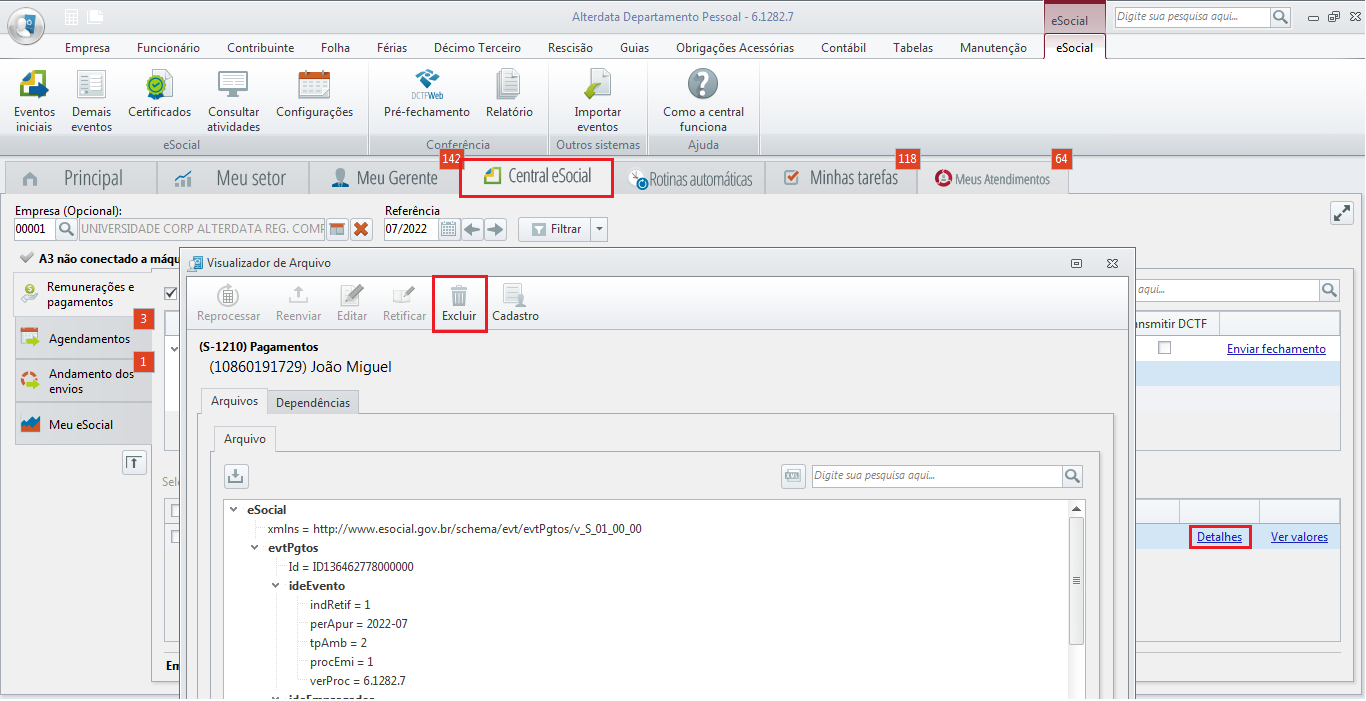Open the Como a central funciona help
The width and height of the screenshot is (1366, 701).
(703, 100)
